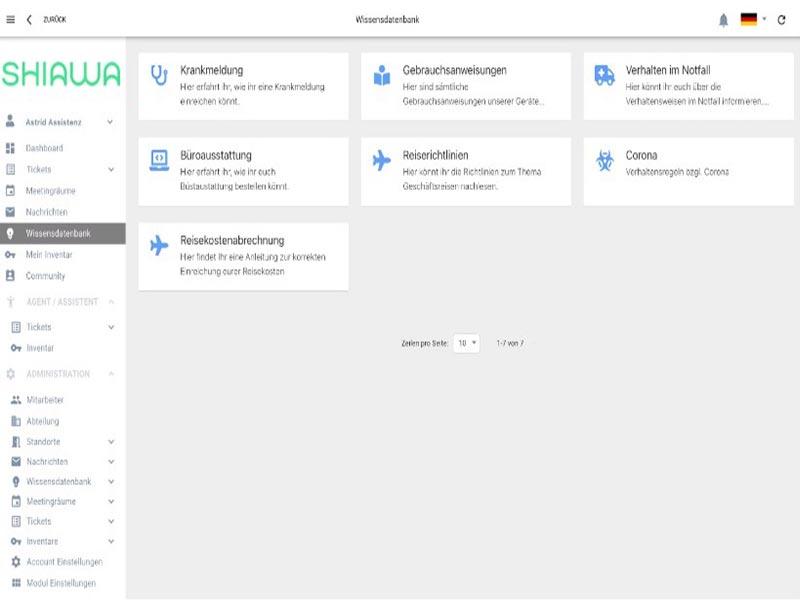Click the Modul Einstellungen grid icon
Viewport: 800px width, 600px height.
pos(16,583)
